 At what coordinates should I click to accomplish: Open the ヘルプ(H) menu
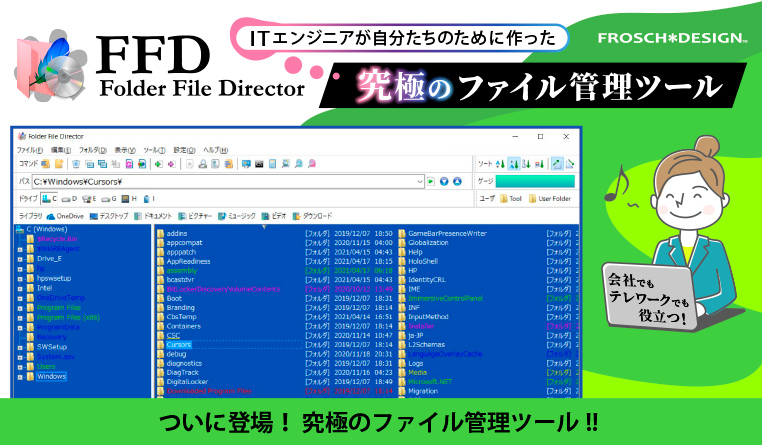tap(215, 150)
